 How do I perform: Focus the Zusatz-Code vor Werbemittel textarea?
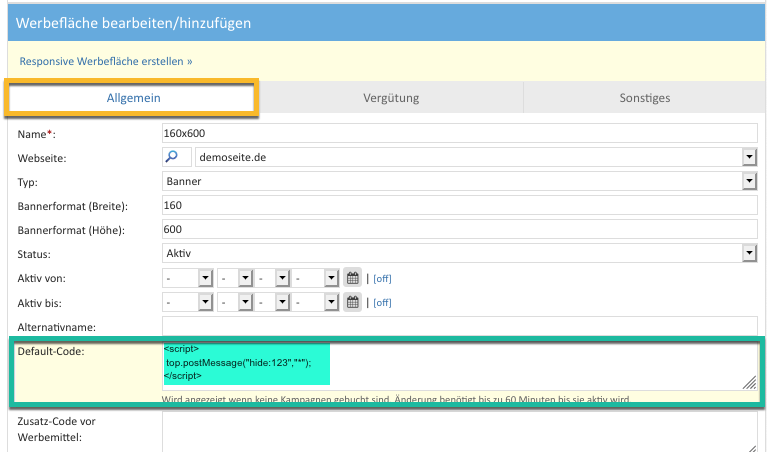click(460, 431)
